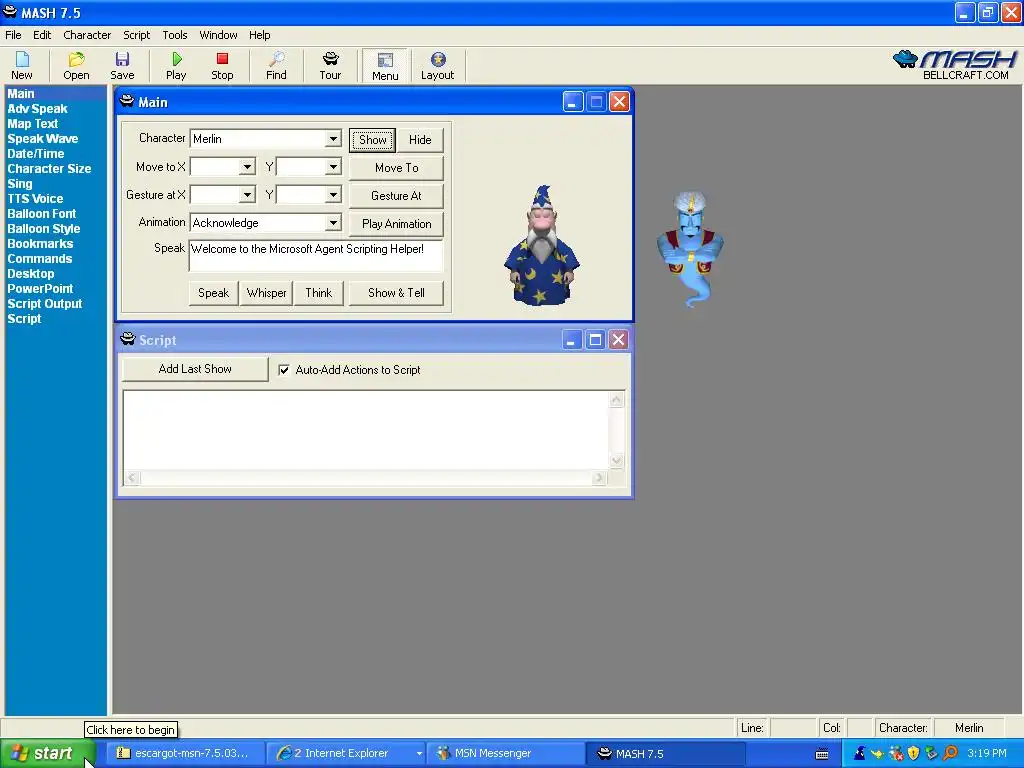This screenshot has height=768, width=1024.
Task: Click the script area down scroll arrow
Action: (x=616, y=460)
